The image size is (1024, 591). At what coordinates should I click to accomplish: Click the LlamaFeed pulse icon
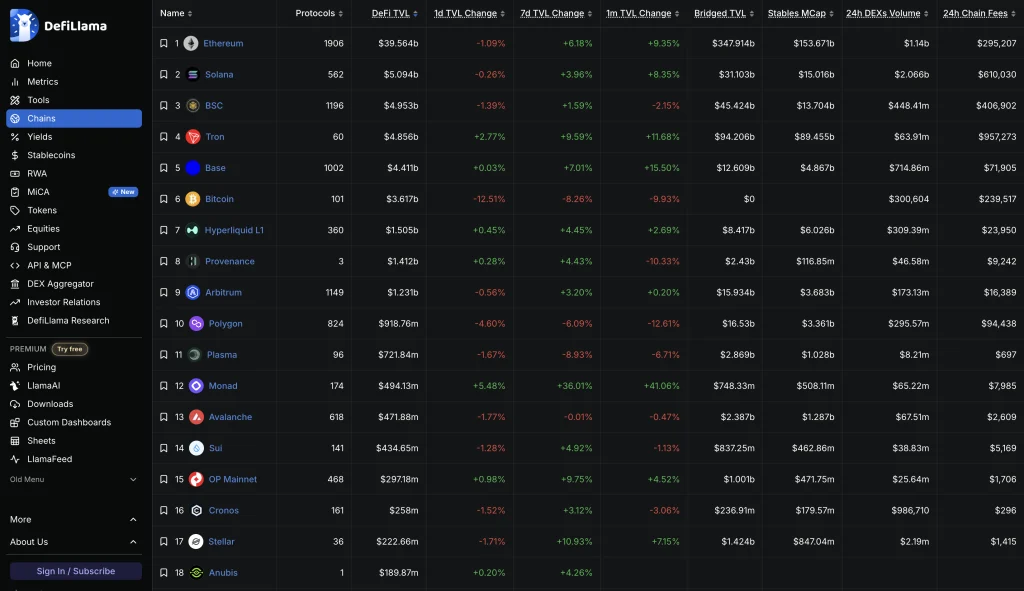click(15, 459)
